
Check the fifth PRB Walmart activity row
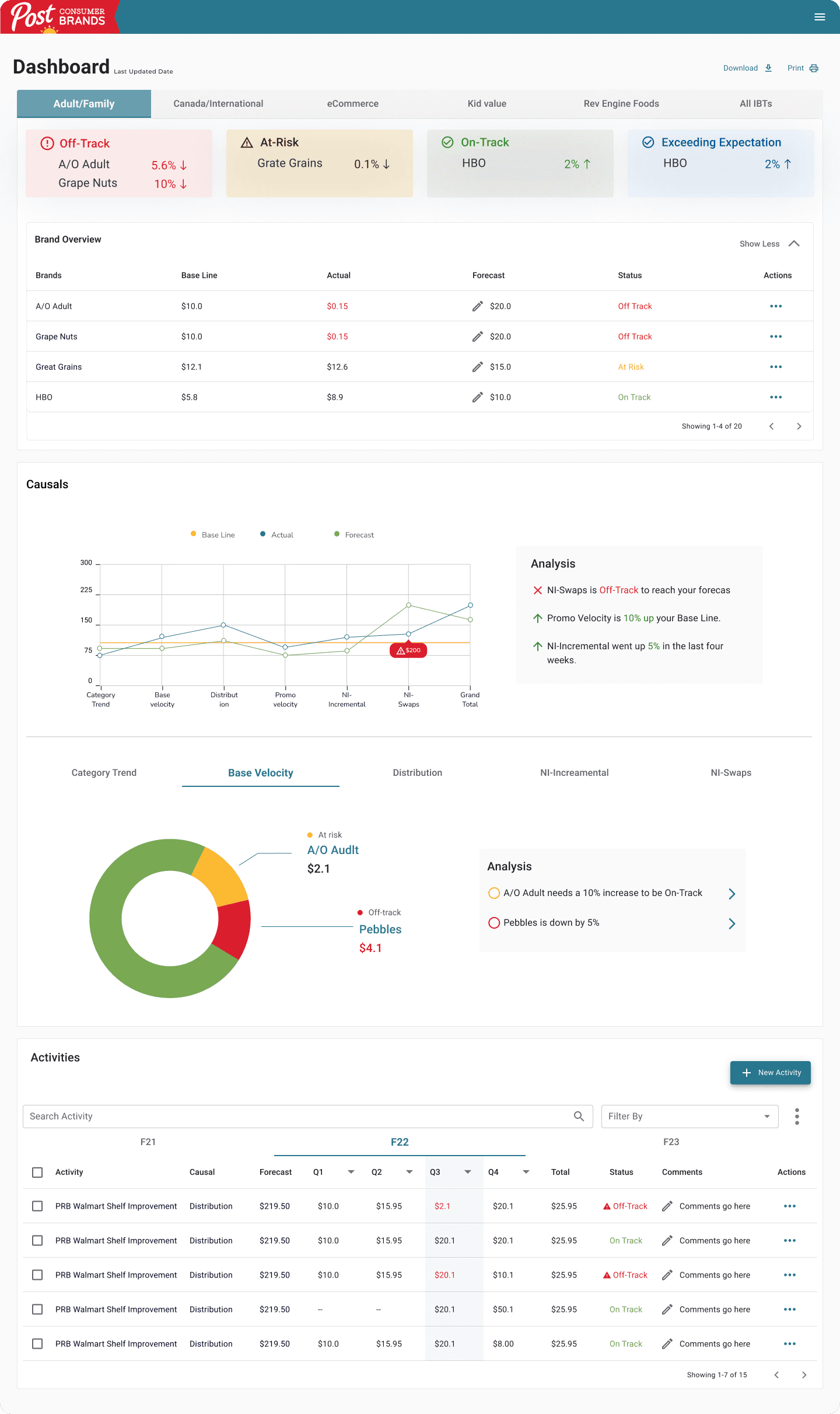tap(37, 1343)
